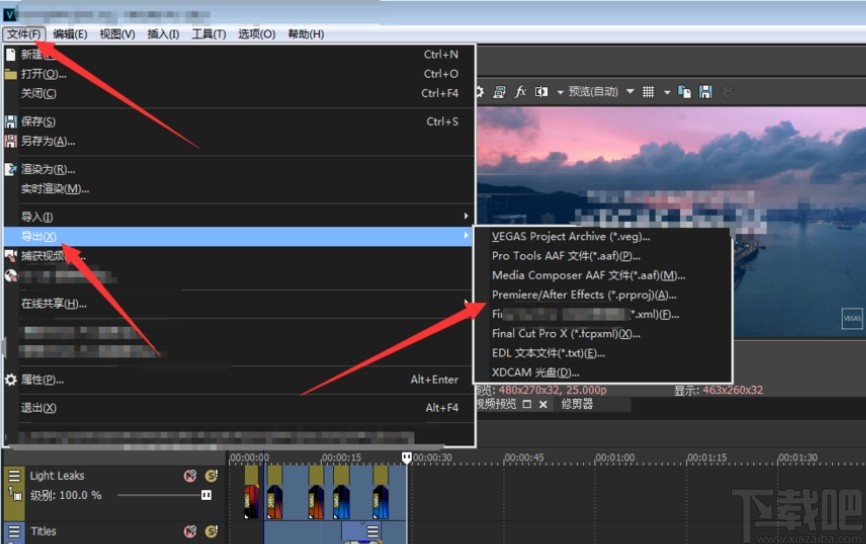Click the VEGAS app icon in title bar
This screenshot has height=544, width=866.
point(10,14)
